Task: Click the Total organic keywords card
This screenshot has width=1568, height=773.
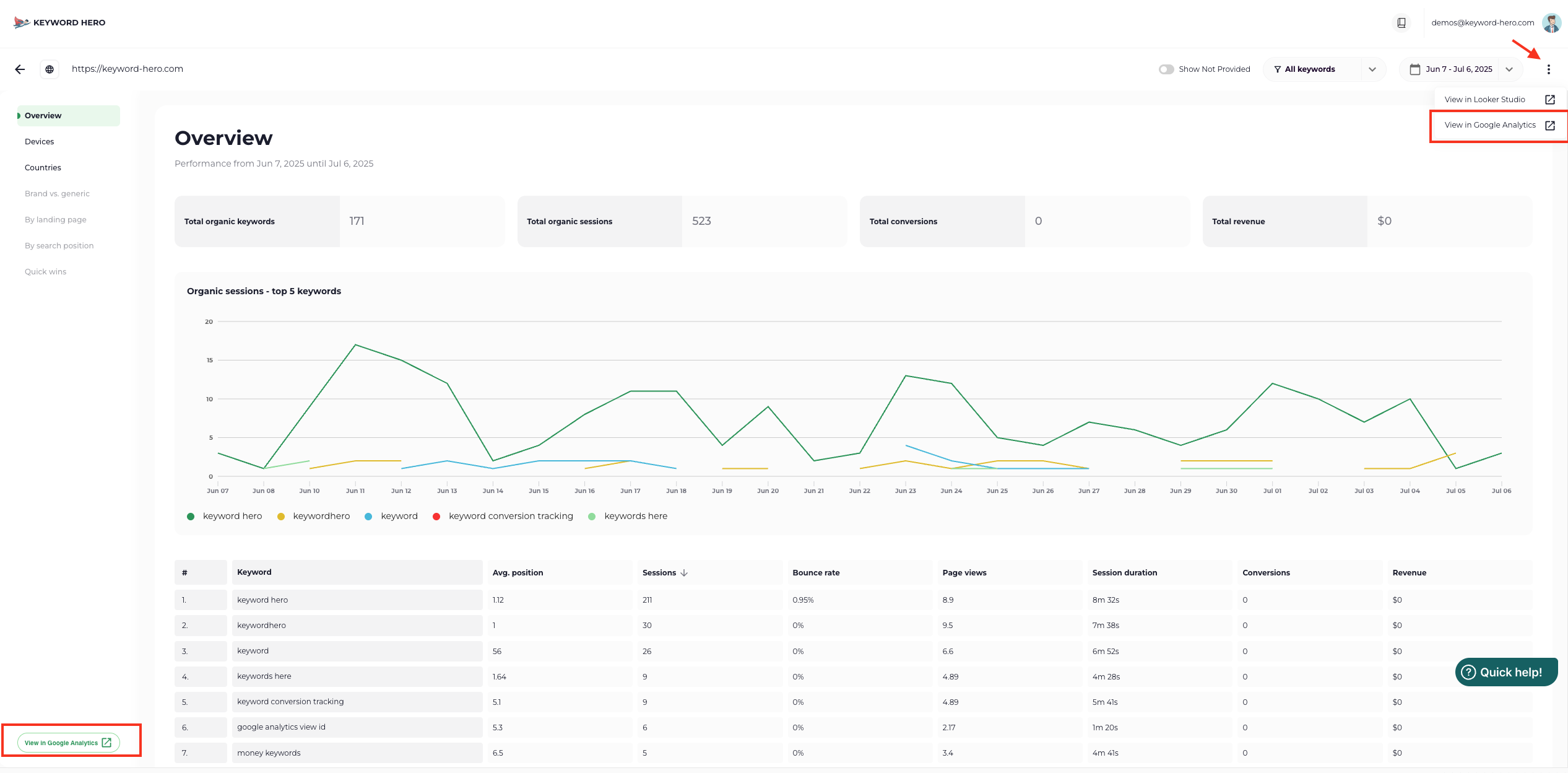Action: 339,221
